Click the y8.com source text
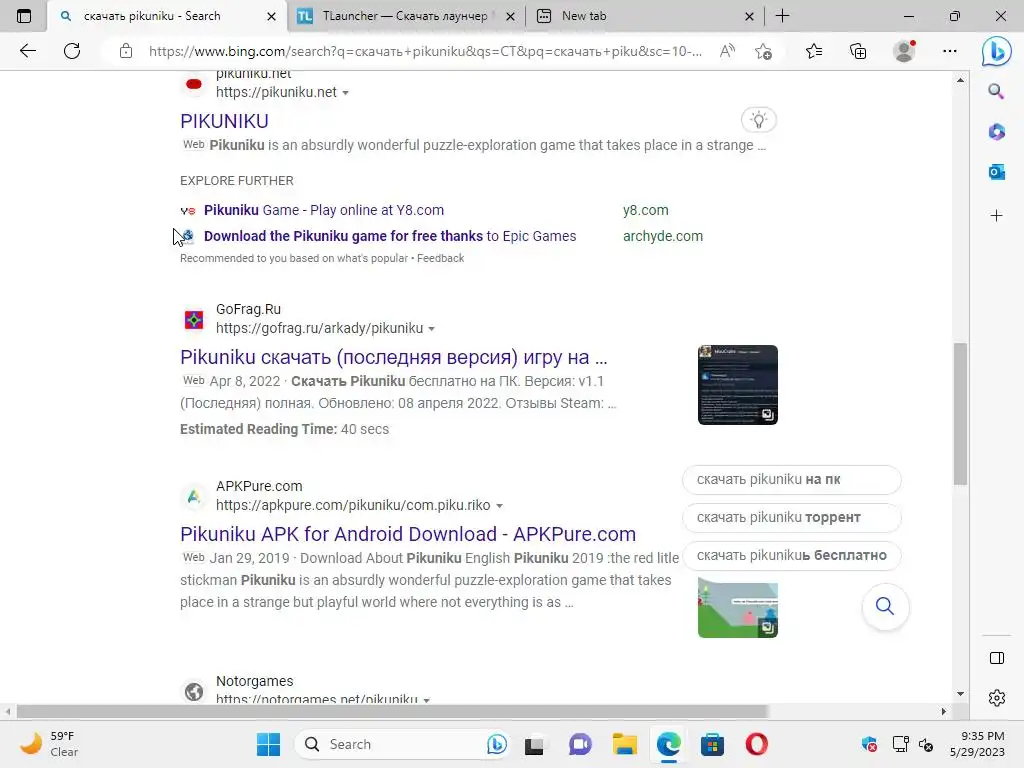 646,210
